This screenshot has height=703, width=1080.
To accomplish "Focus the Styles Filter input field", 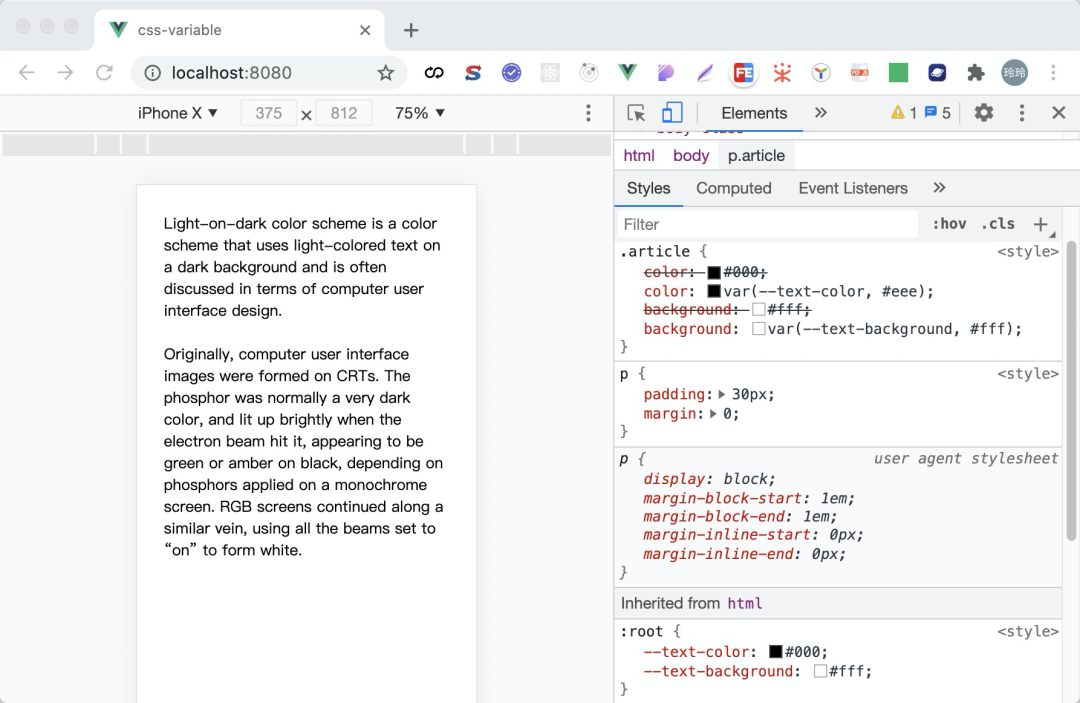I will pos(768,224).
